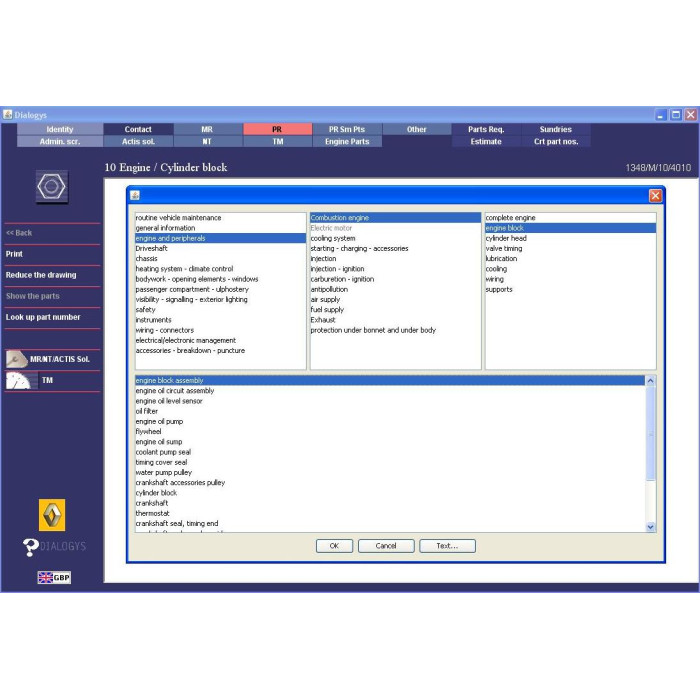The width and height of the screenshot is (700, 700).
Task: Open the Other tab
Action: (417, 129)
